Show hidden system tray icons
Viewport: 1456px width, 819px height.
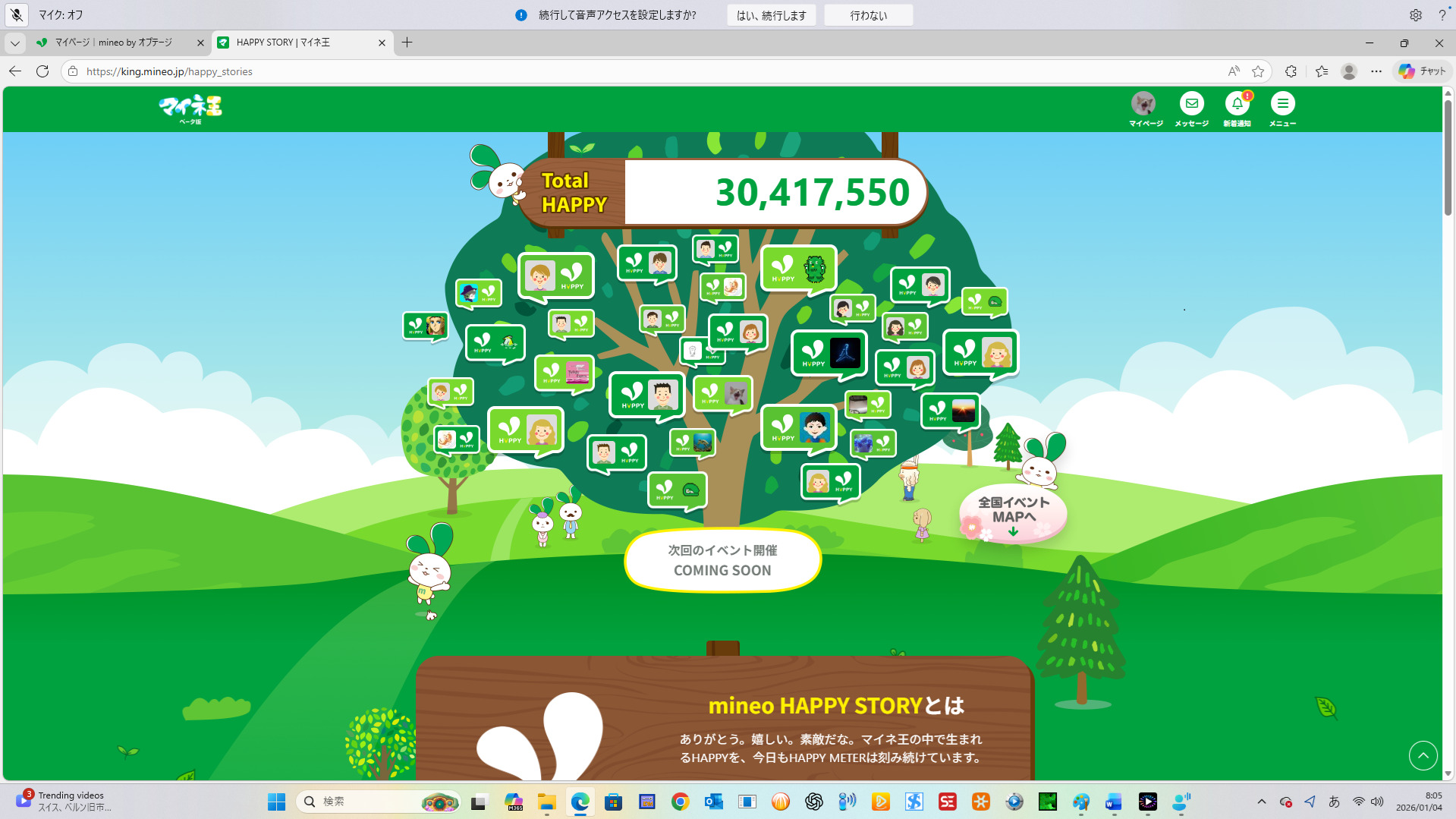(1261, 802)
